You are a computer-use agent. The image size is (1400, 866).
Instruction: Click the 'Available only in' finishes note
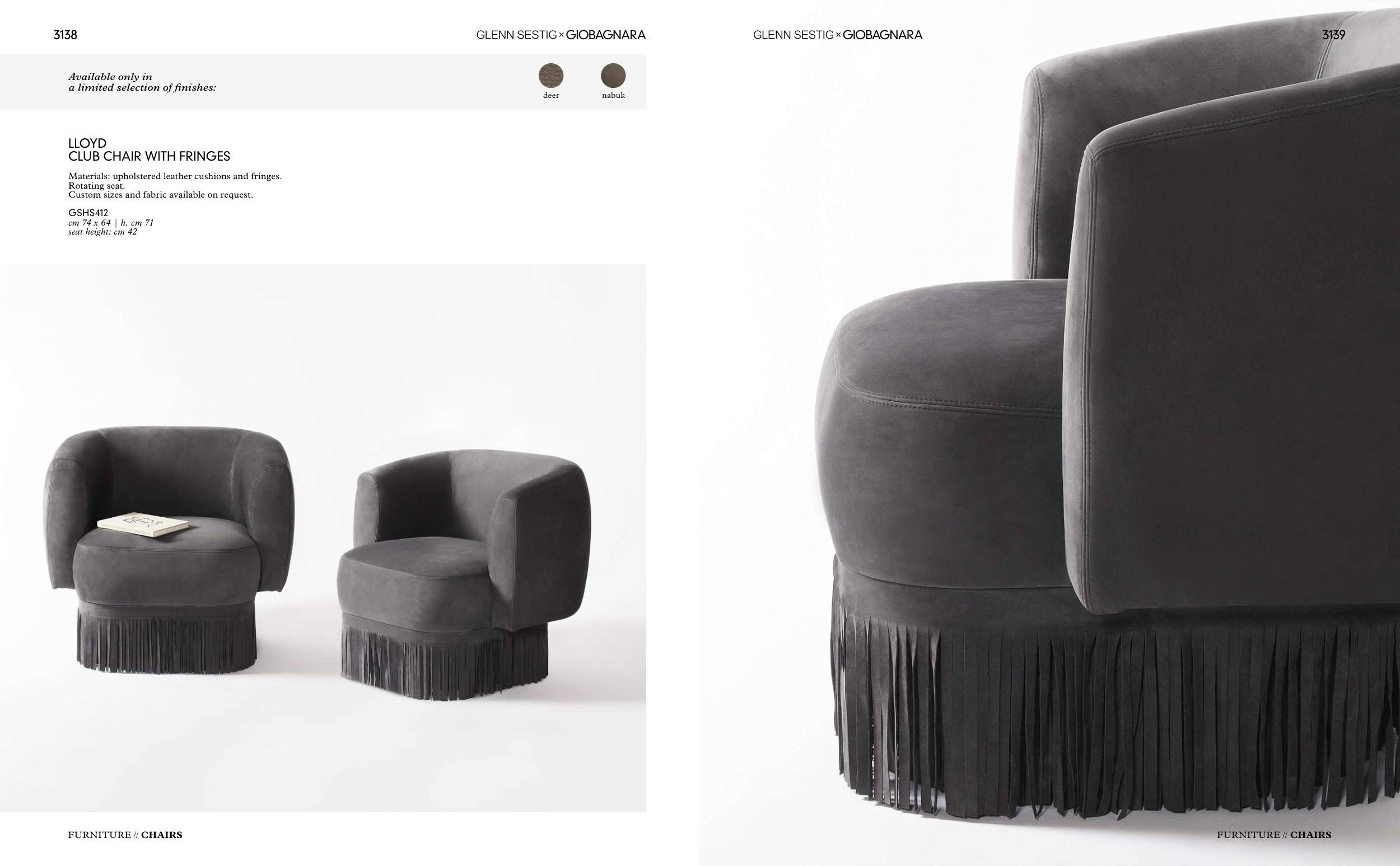[x=142, y=82]
